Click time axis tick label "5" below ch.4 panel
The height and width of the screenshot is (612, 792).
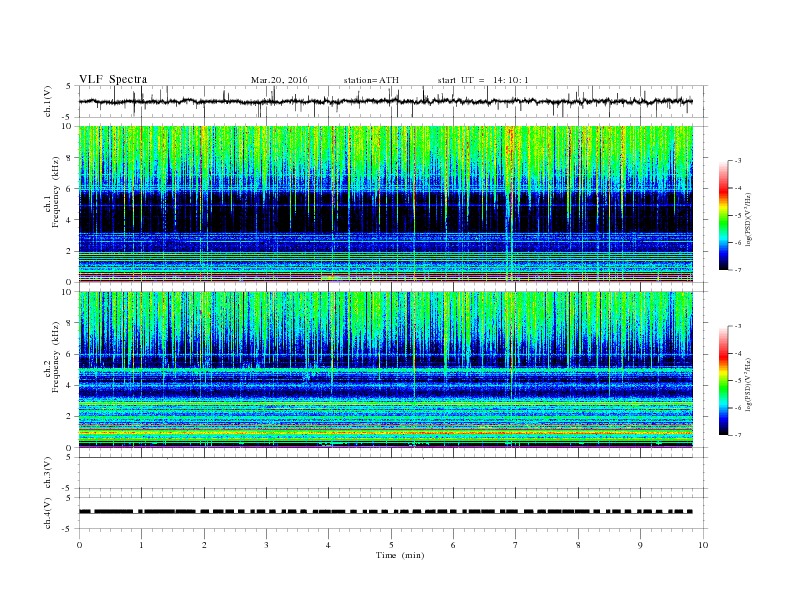[x=391, y=545]
